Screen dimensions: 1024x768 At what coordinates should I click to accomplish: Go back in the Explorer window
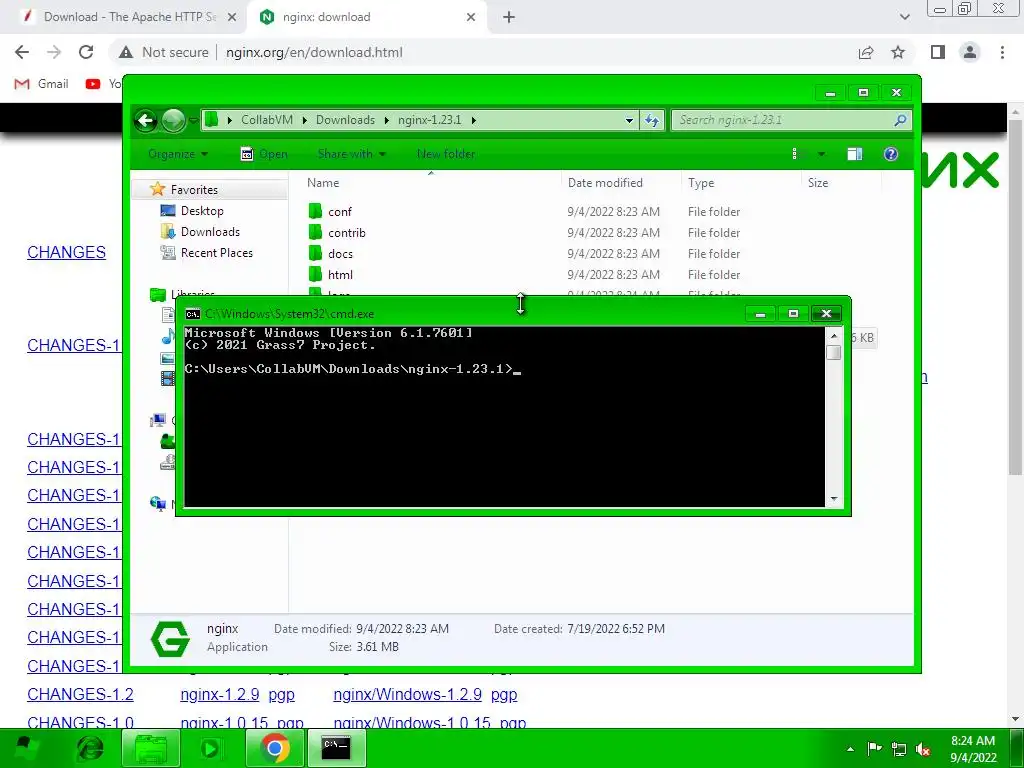pyautogui.click(x=146, y=120)
